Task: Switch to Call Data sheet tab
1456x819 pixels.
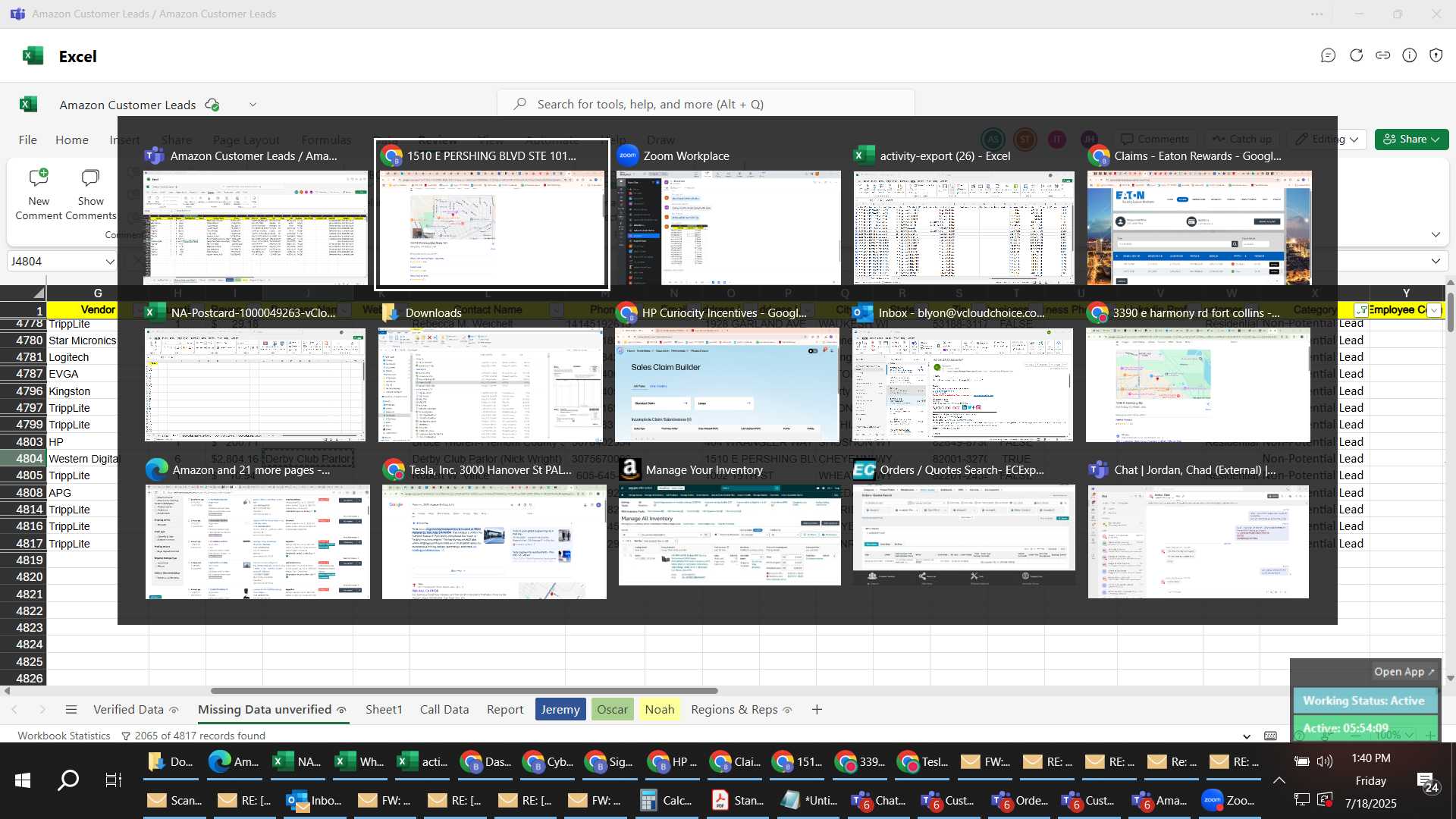Action: pyautogui.click(x=444, y=710)
